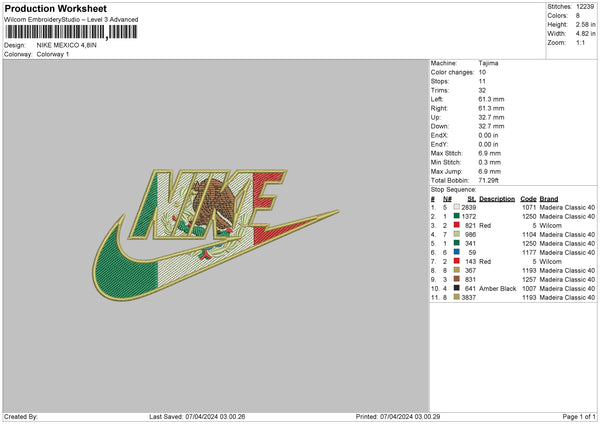
Task: Click the red swatch beside stitch count 143
Action: [457, 261]
